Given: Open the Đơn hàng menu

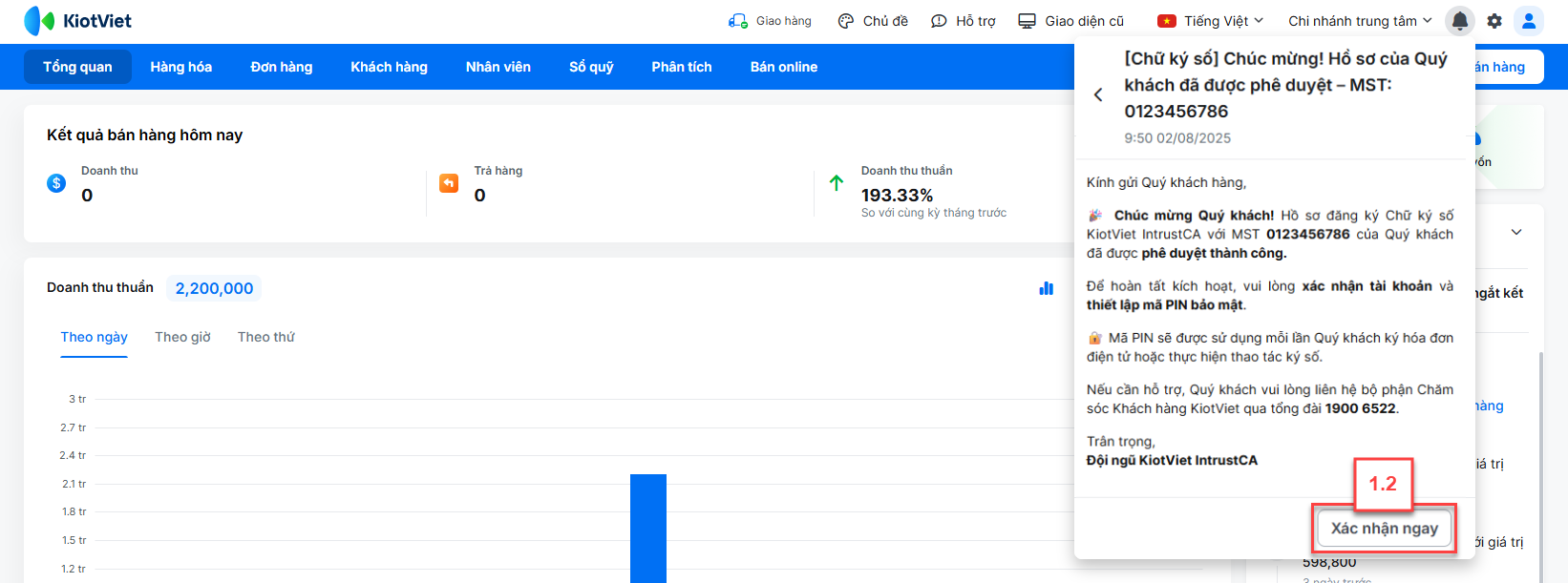Looking at the screenshot, I should pyautogui.click(x=282, y=67).
